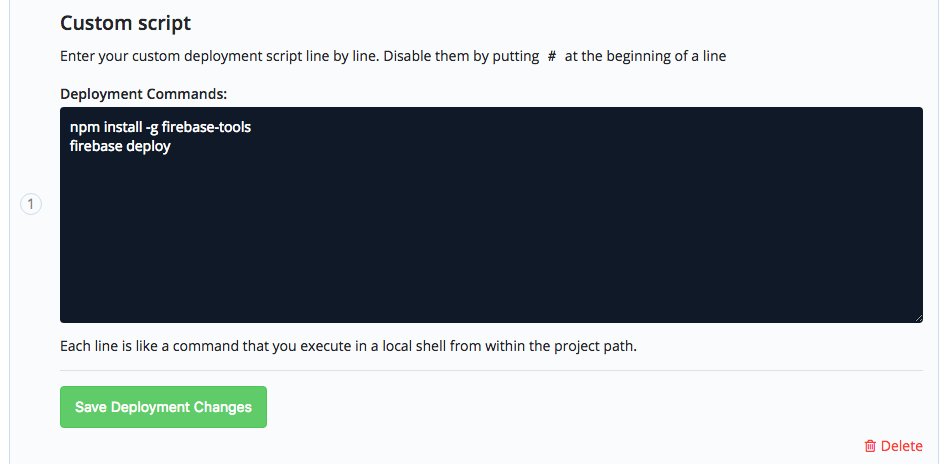Image resolution: width=945 pixels, height=464 pixels.
Task: Click the trash can icon
Action: pos(870,446)
